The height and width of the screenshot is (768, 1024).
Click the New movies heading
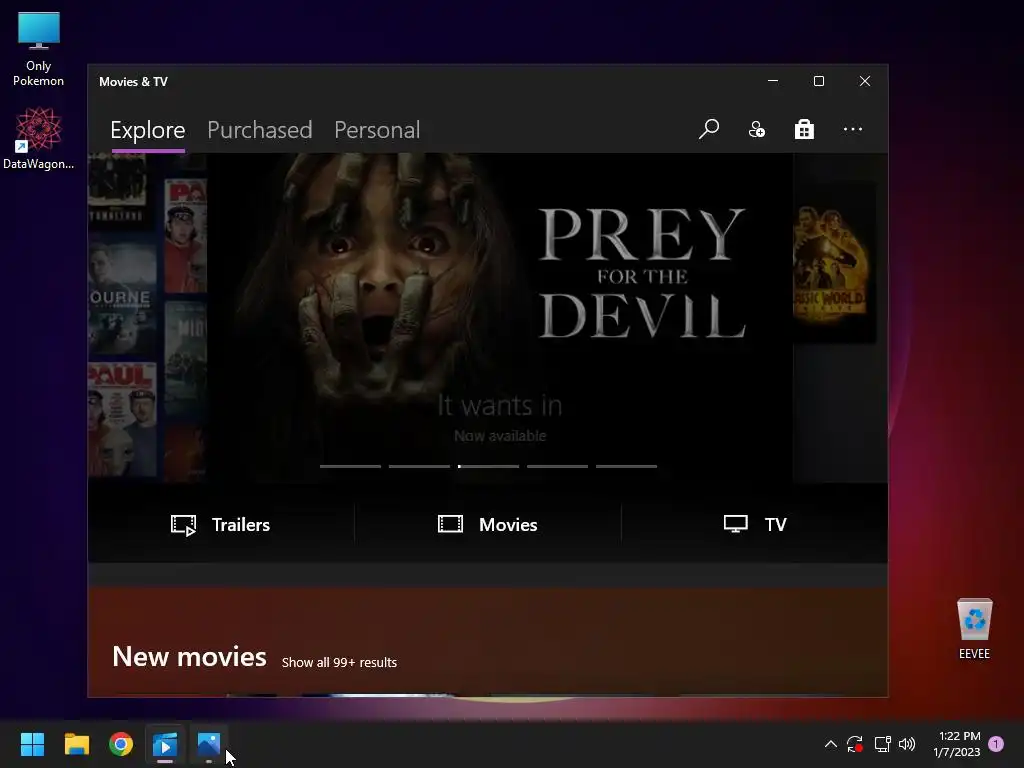(x=189, y=656)
